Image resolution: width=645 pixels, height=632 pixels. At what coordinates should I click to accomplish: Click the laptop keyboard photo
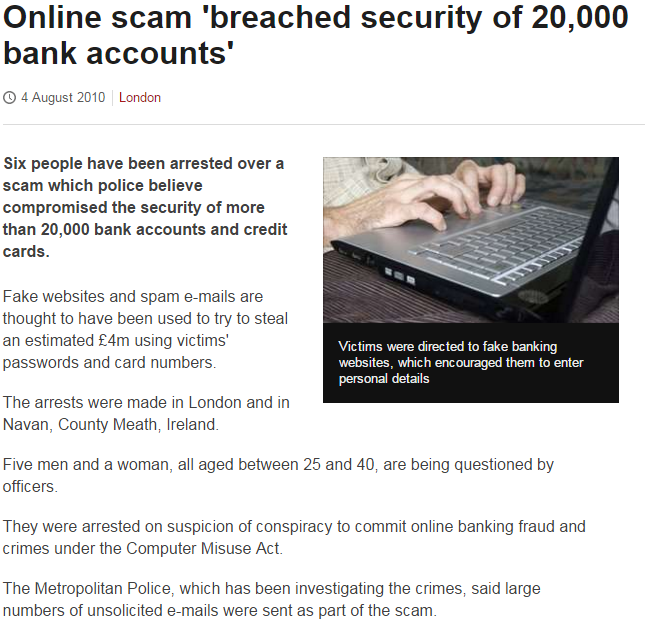click(471, 240)
